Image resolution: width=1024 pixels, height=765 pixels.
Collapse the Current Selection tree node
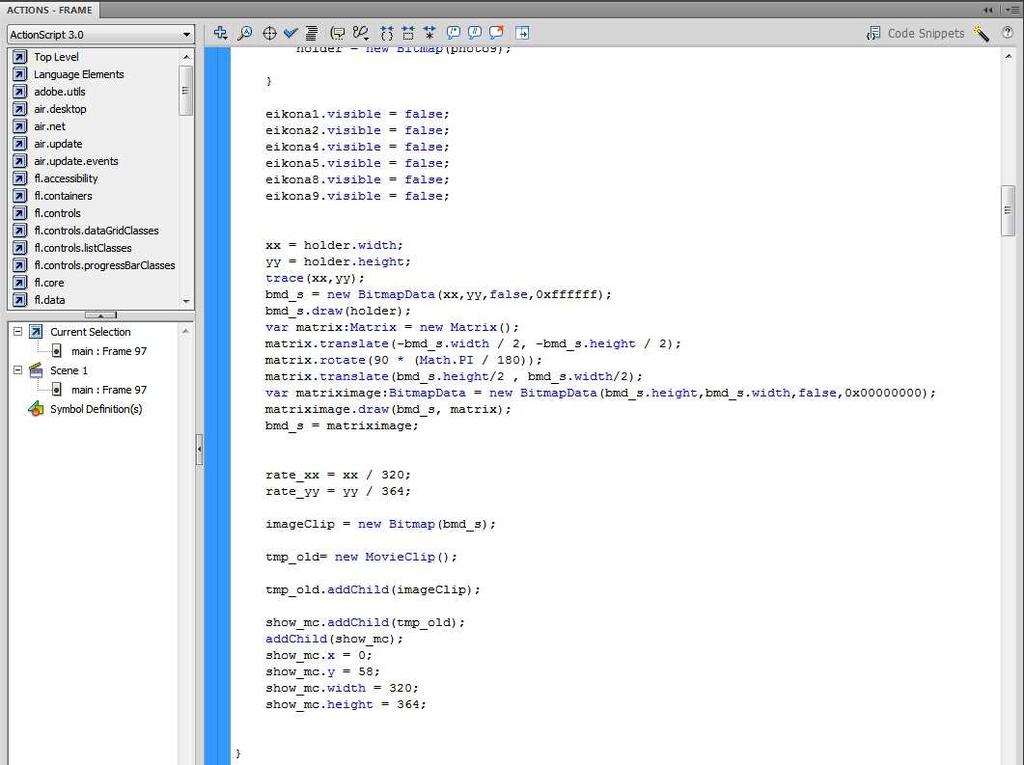click(18, 331)
